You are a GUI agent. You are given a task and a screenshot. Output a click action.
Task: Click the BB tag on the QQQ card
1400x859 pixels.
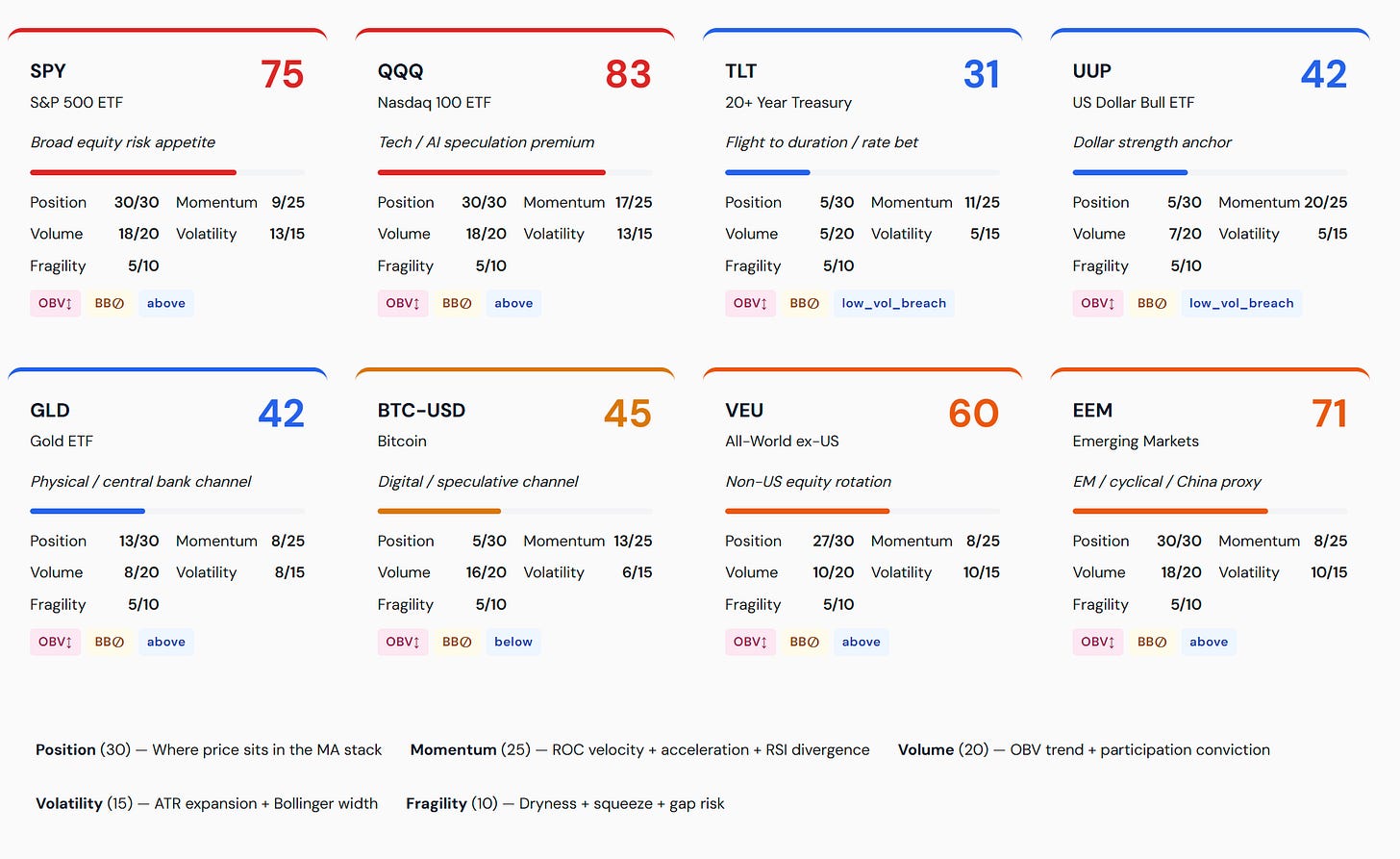click(x=457, y=303)
